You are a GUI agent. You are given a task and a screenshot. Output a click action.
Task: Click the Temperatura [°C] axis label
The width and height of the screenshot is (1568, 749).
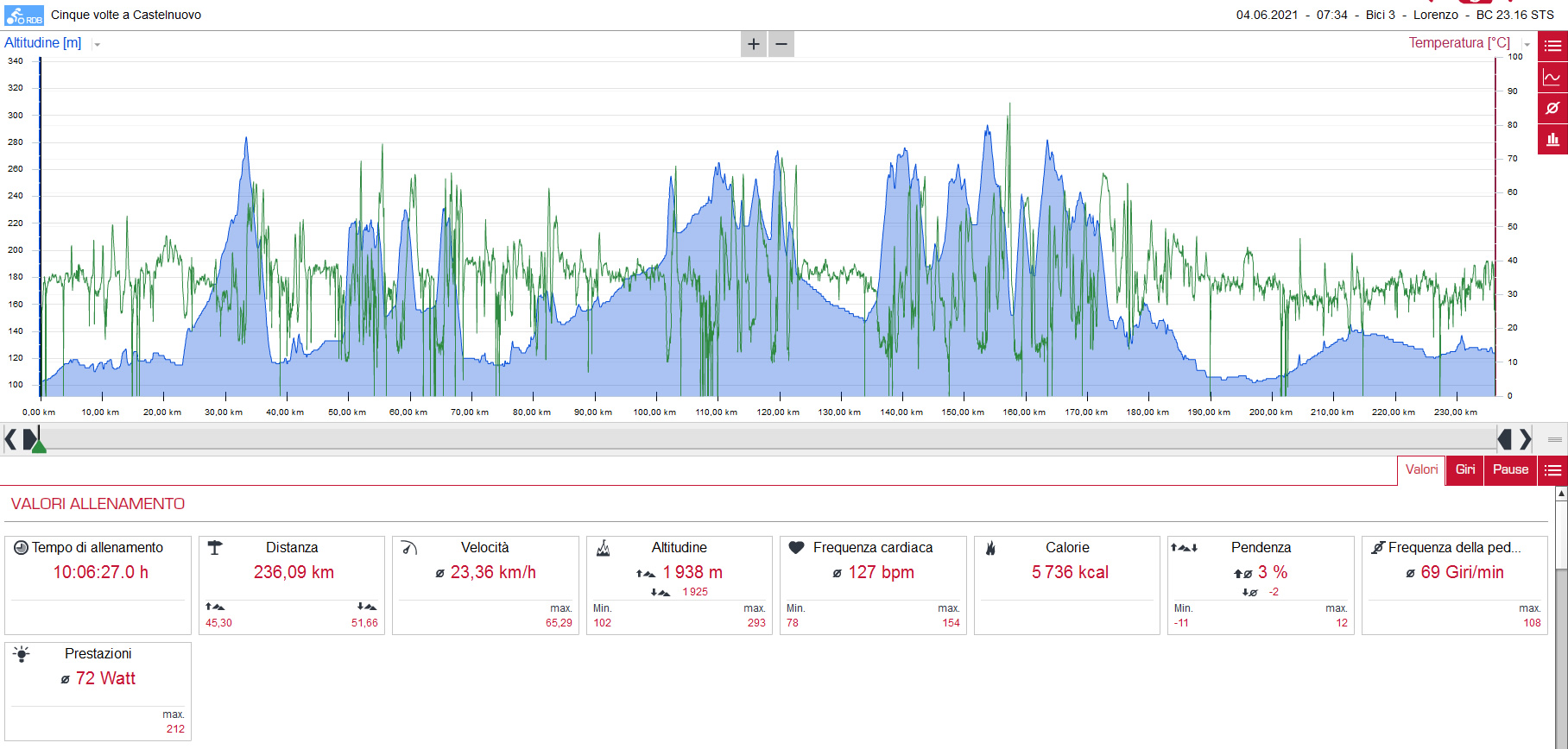pyautogui.click(x=1459, y=43)
